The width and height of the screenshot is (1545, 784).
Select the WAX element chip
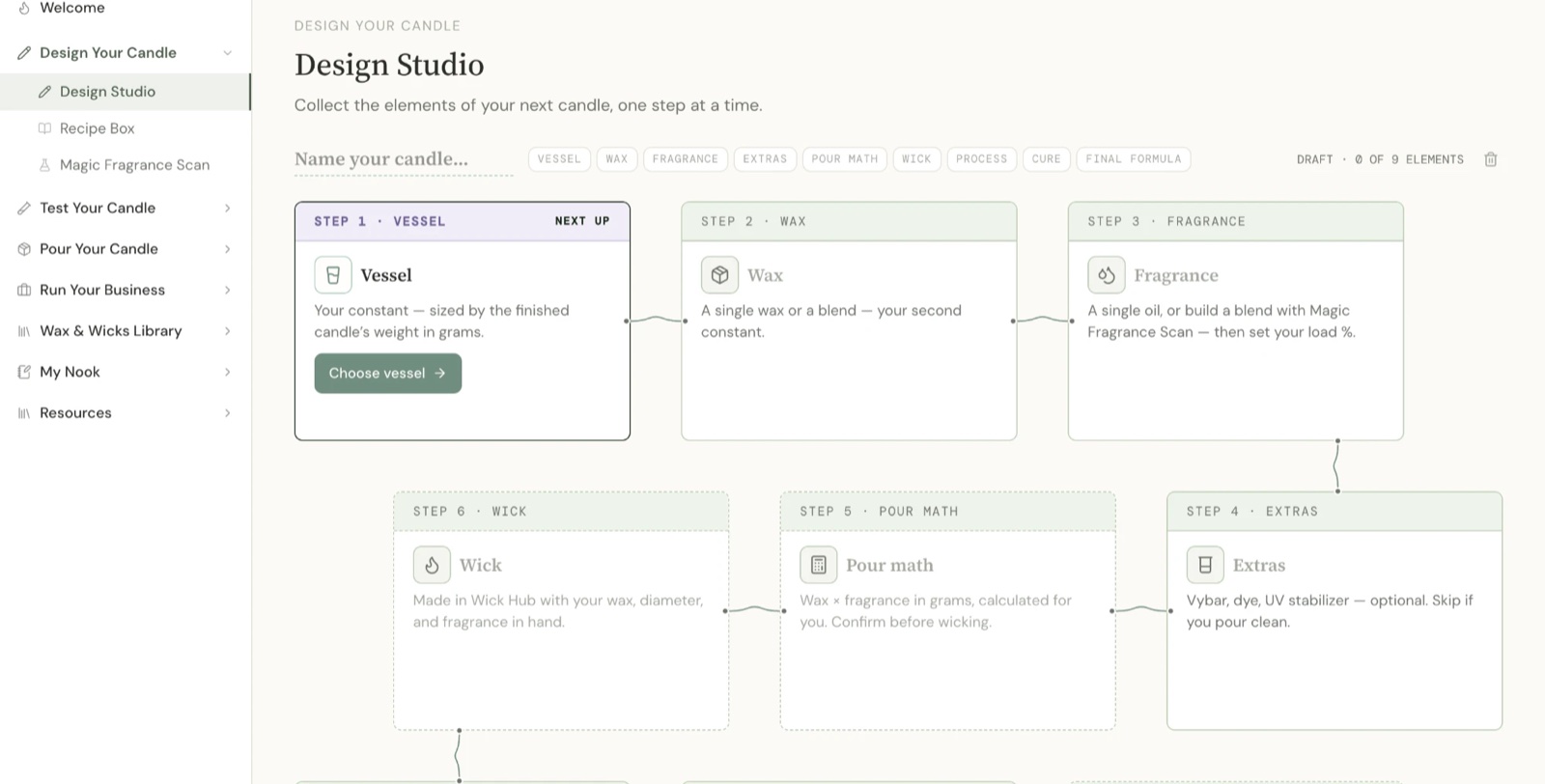(x=617, y=159)
